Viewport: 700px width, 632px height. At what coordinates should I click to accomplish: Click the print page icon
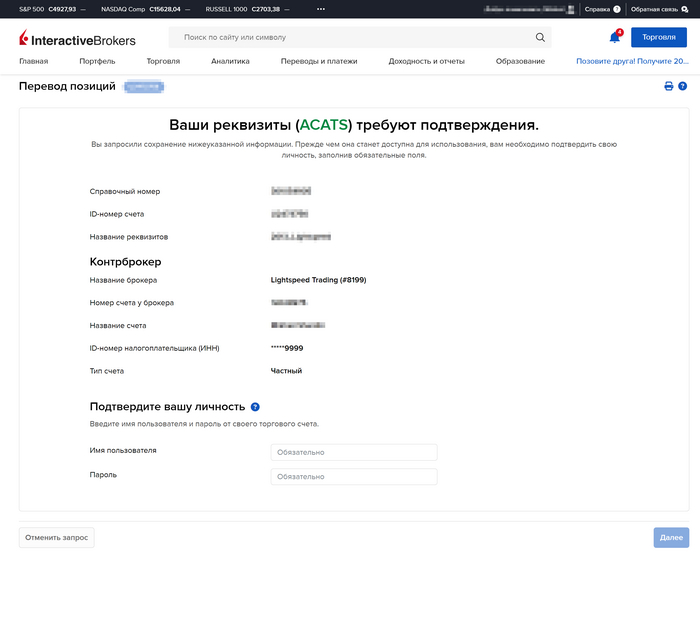(669, 87)
